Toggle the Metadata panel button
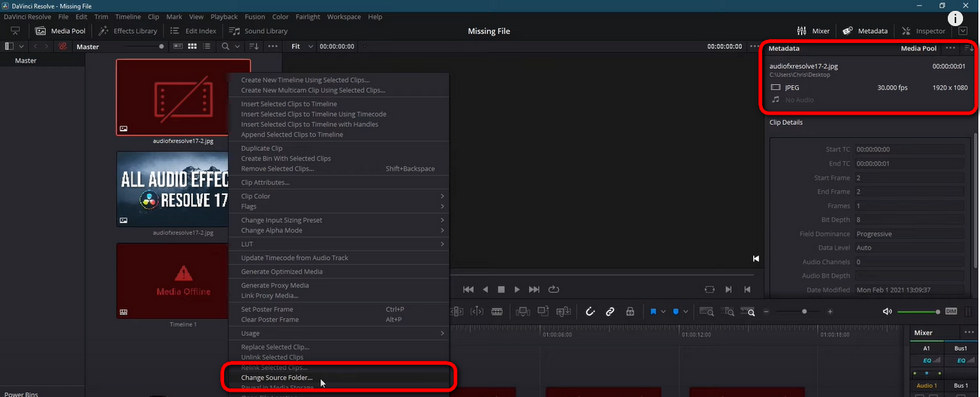Image resolution: width=980 pixels, height=397 pixels. tap(865, 31)
